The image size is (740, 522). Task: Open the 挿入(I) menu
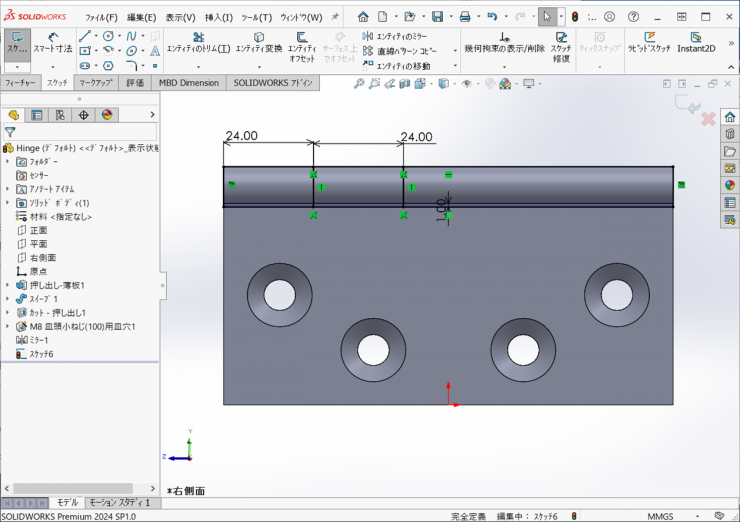click(218, 17)
